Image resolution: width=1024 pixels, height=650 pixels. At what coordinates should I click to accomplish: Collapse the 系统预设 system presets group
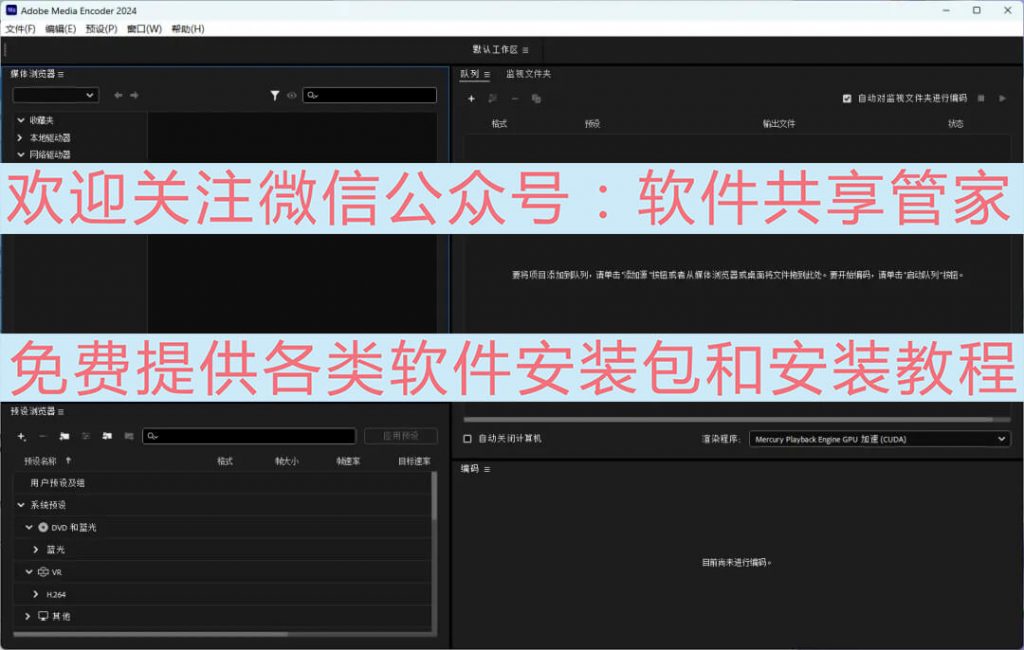[x=21, y=505]
